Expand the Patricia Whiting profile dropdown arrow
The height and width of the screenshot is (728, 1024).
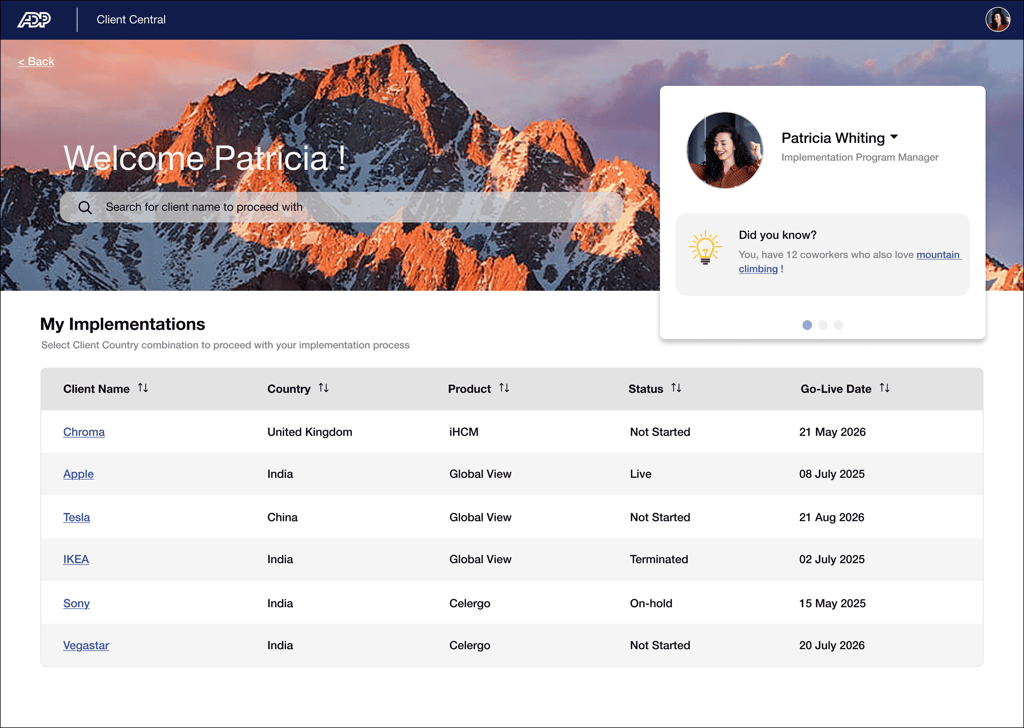pos(894,137)
